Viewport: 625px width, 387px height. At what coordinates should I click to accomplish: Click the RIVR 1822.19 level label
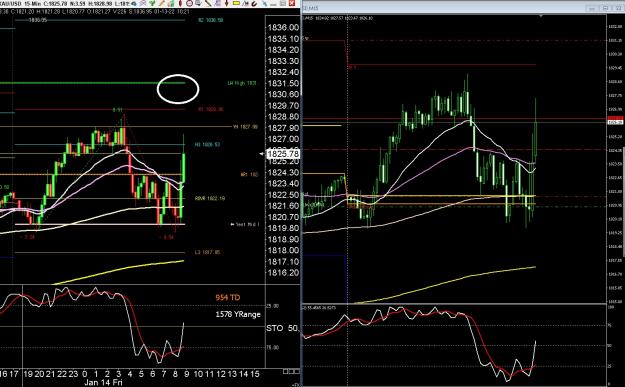210,198
